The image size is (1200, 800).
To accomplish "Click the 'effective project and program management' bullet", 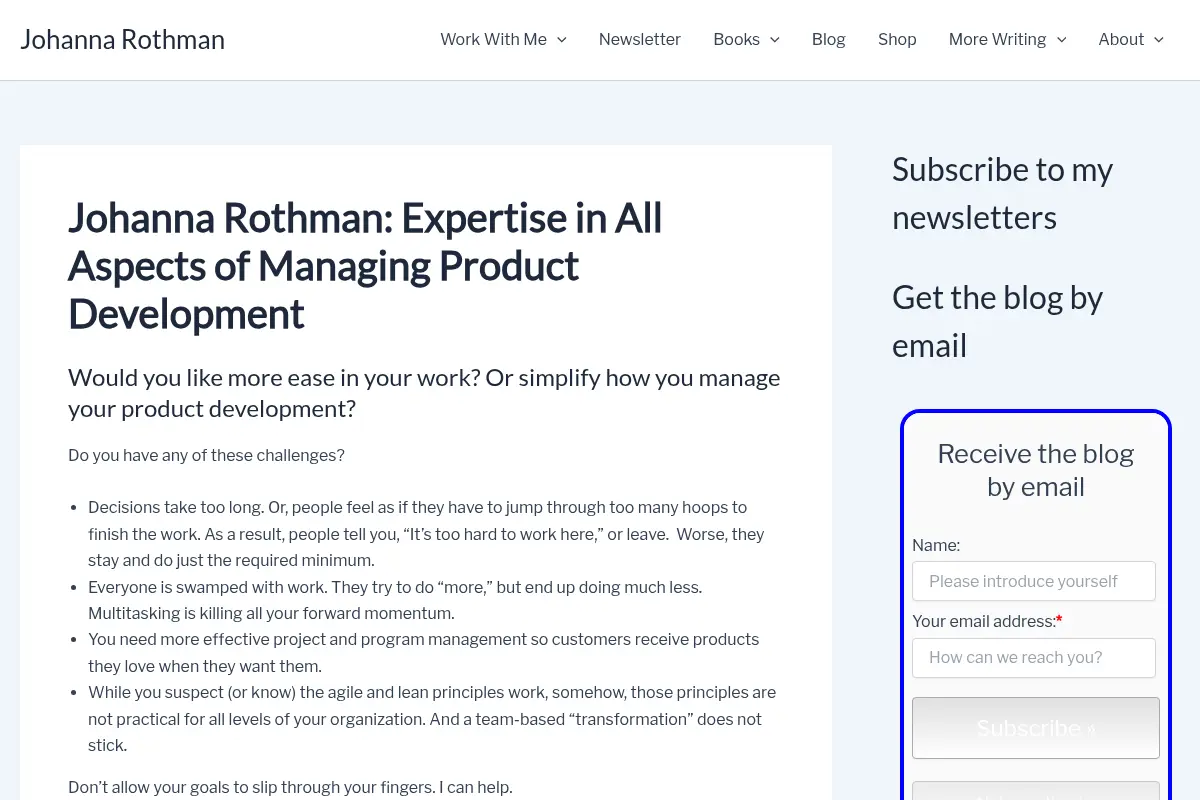I will [x=423, y=652].
